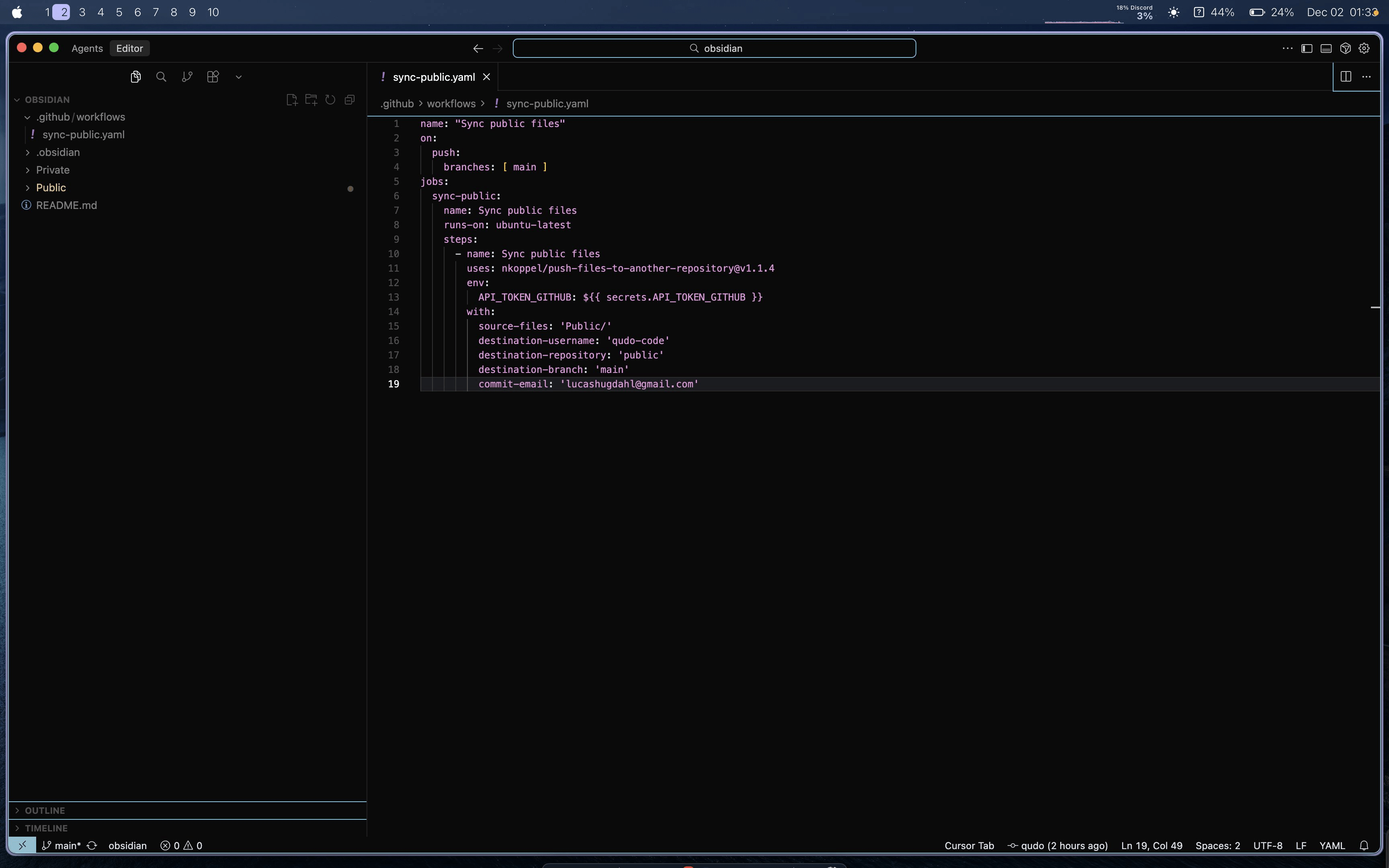Split the editor to the right
This screenshot has width=1389, height=868.
[x=1345, y=77]
